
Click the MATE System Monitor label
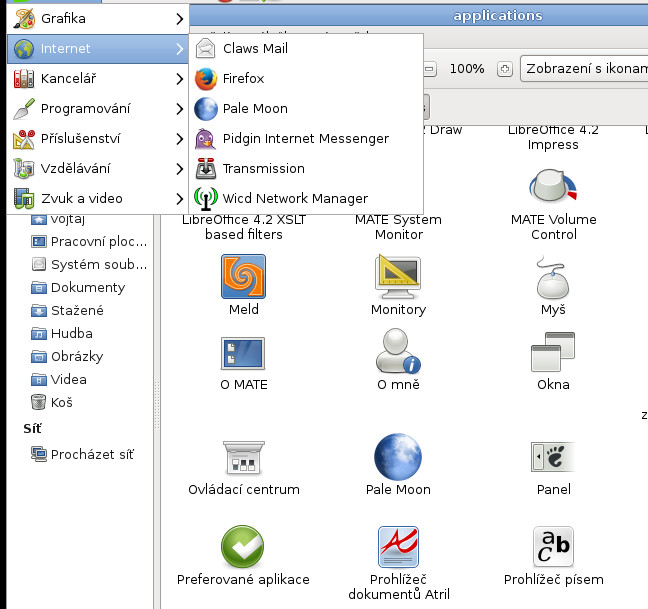[398, 227]
